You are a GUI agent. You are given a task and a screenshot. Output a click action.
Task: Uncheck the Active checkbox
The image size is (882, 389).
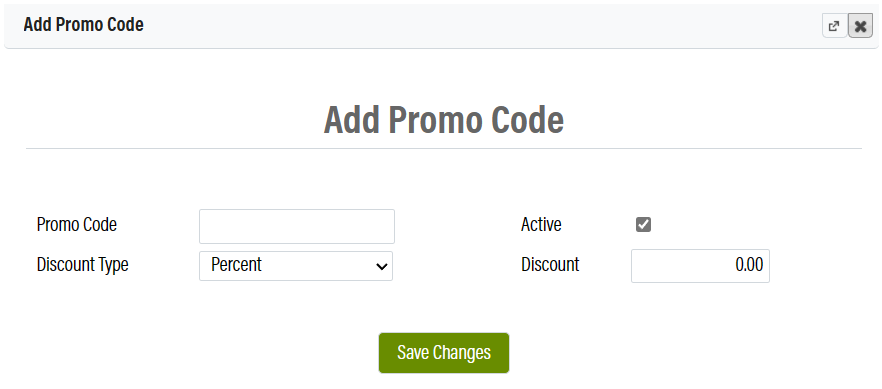coord(644,225)
